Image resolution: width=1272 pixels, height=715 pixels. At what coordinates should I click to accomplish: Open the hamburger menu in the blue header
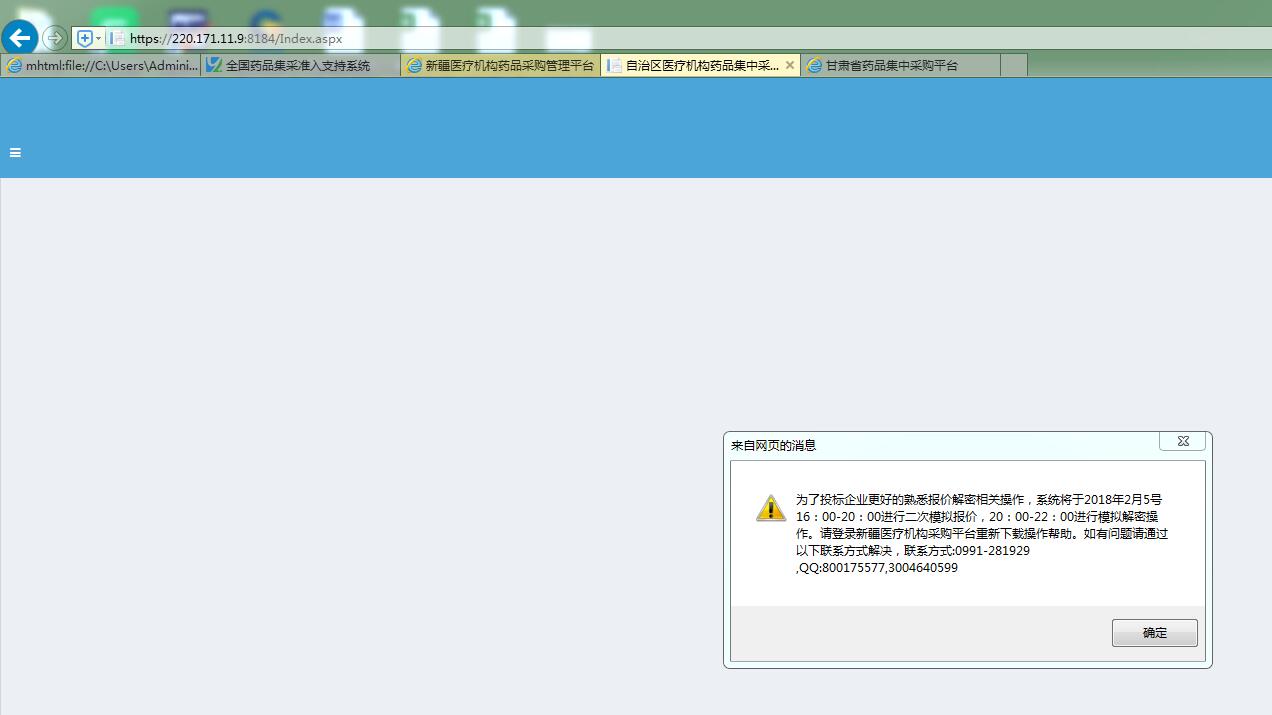[x=15, y=153]
